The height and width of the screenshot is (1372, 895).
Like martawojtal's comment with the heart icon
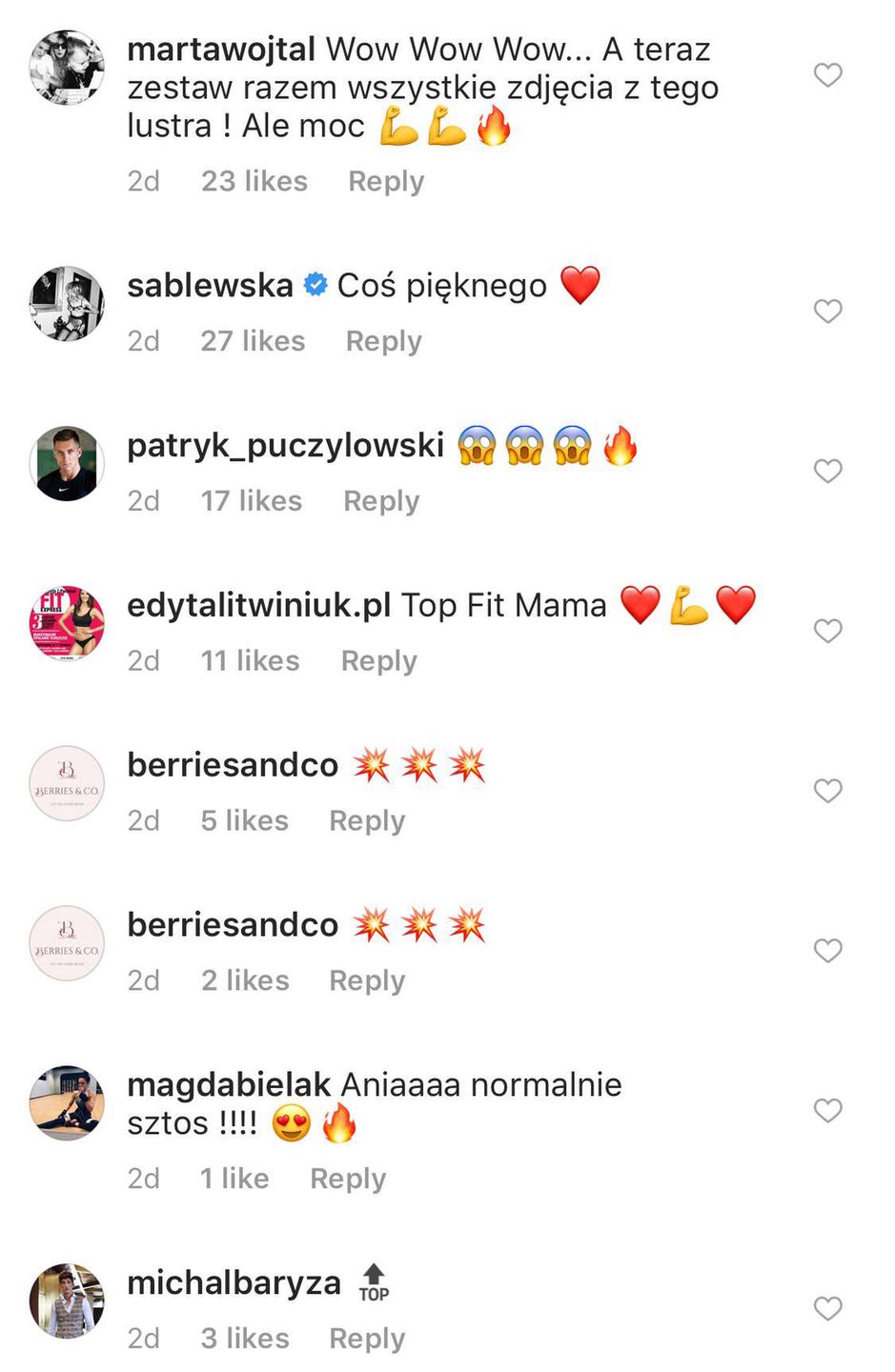pos(827,74)
